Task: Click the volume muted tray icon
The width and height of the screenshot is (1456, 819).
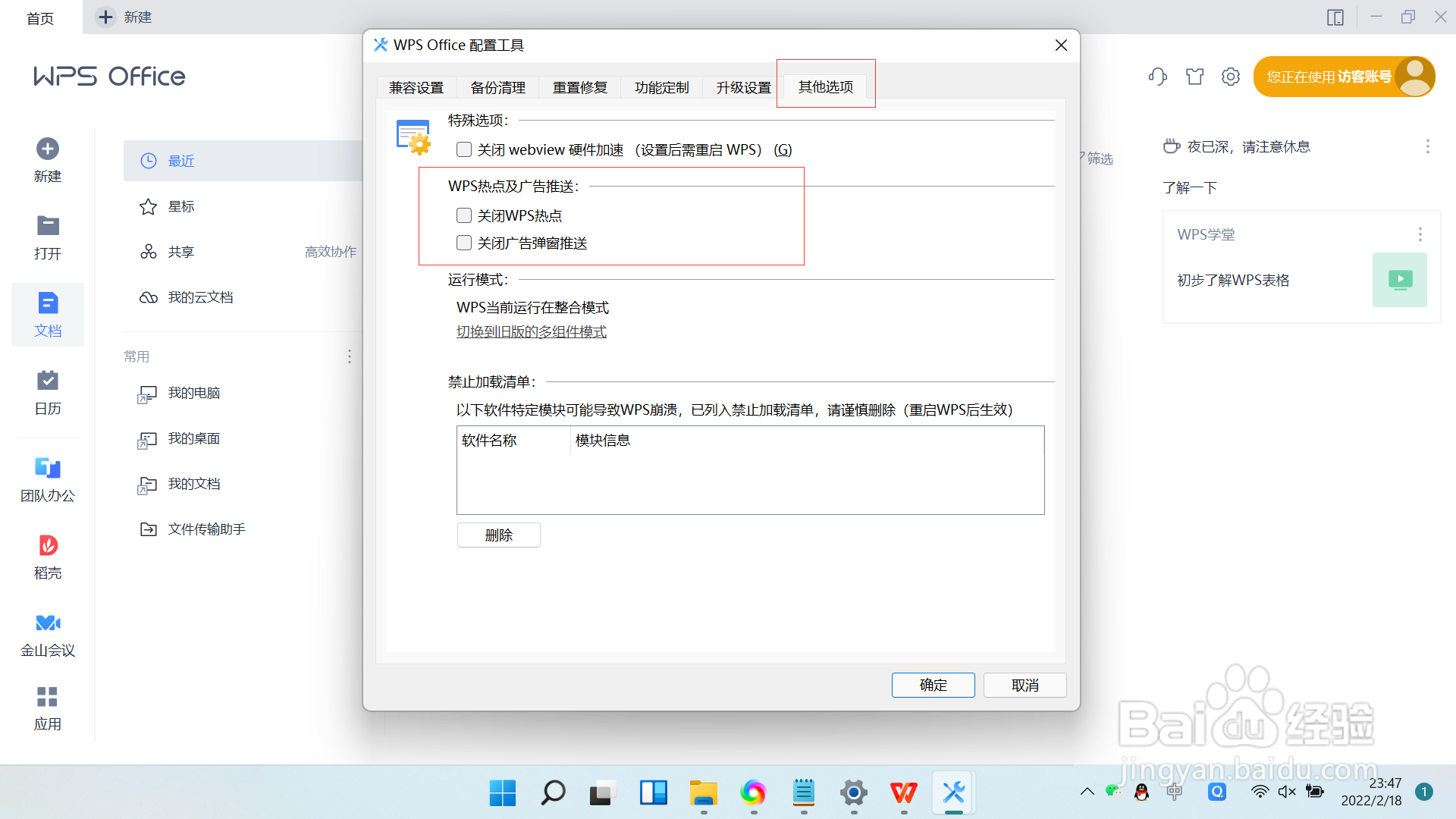Action: tap(1287, 792)
